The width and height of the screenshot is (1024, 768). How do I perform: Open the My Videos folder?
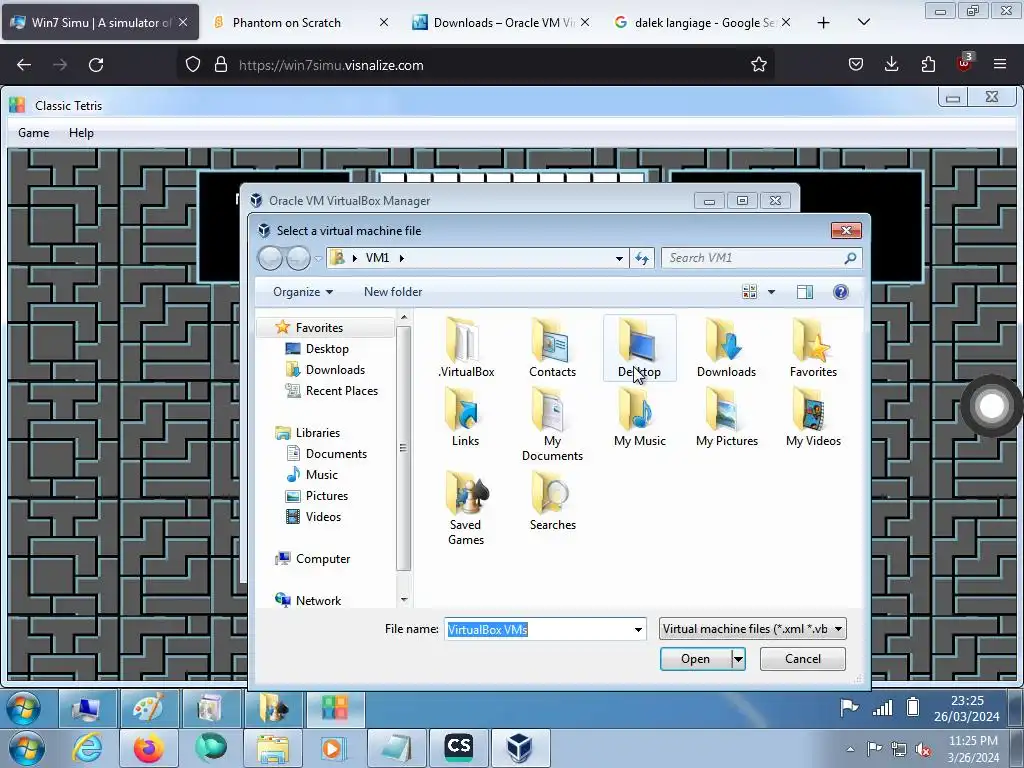[813, 417]
